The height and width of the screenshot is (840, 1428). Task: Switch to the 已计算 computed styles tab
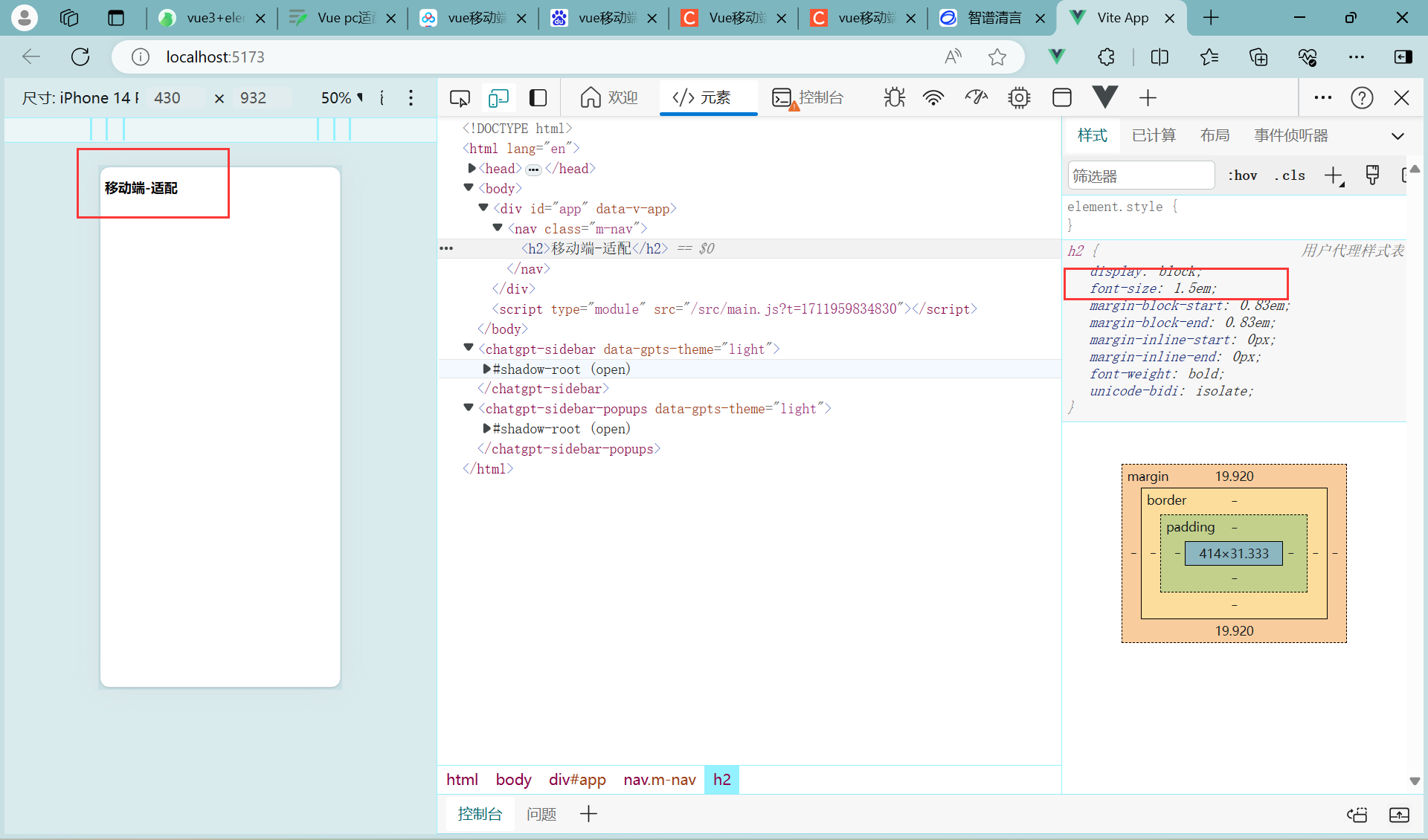pos(1154,135)
